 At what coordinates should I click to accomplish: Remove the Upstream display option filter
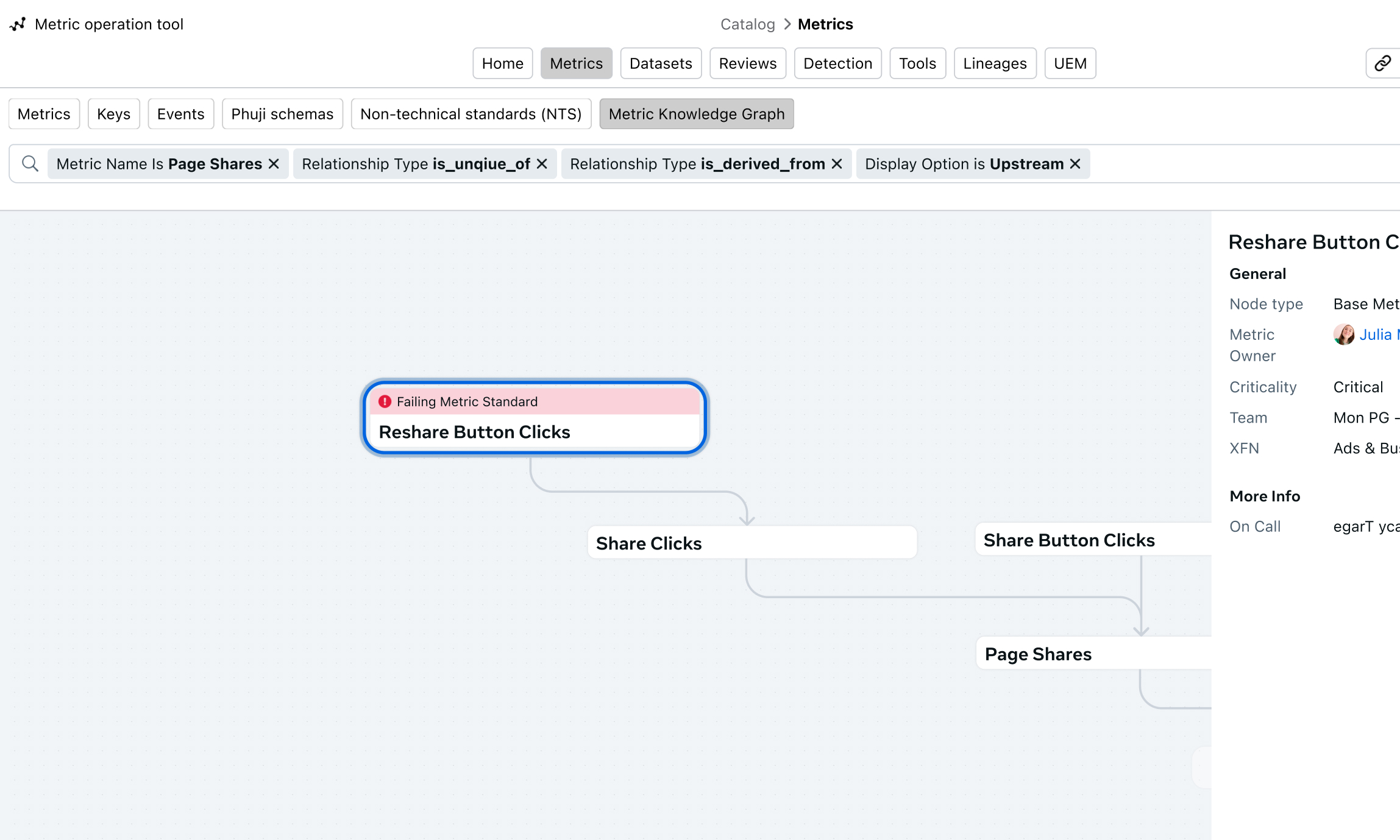coord(1075,164)
